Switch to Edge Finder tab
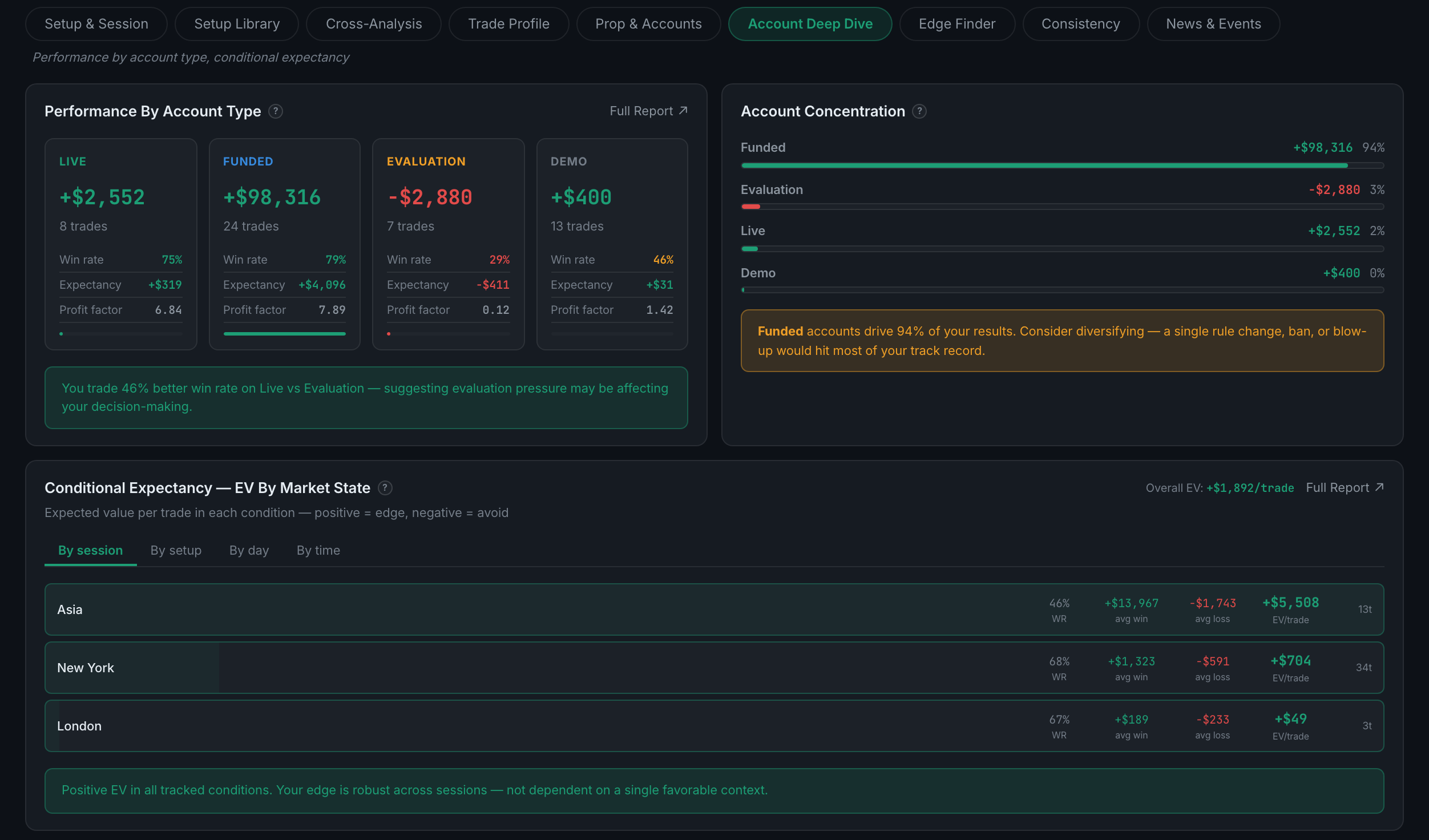Viewport: 1429px width, 840px height. (x=957, y=24)
